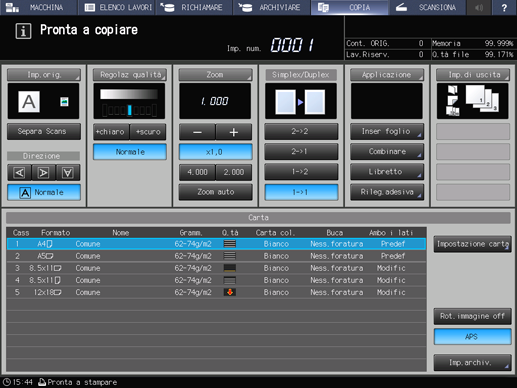Click tray 4 paper quantity level icon
Screen dimensions: 517x388
[230, 280]
